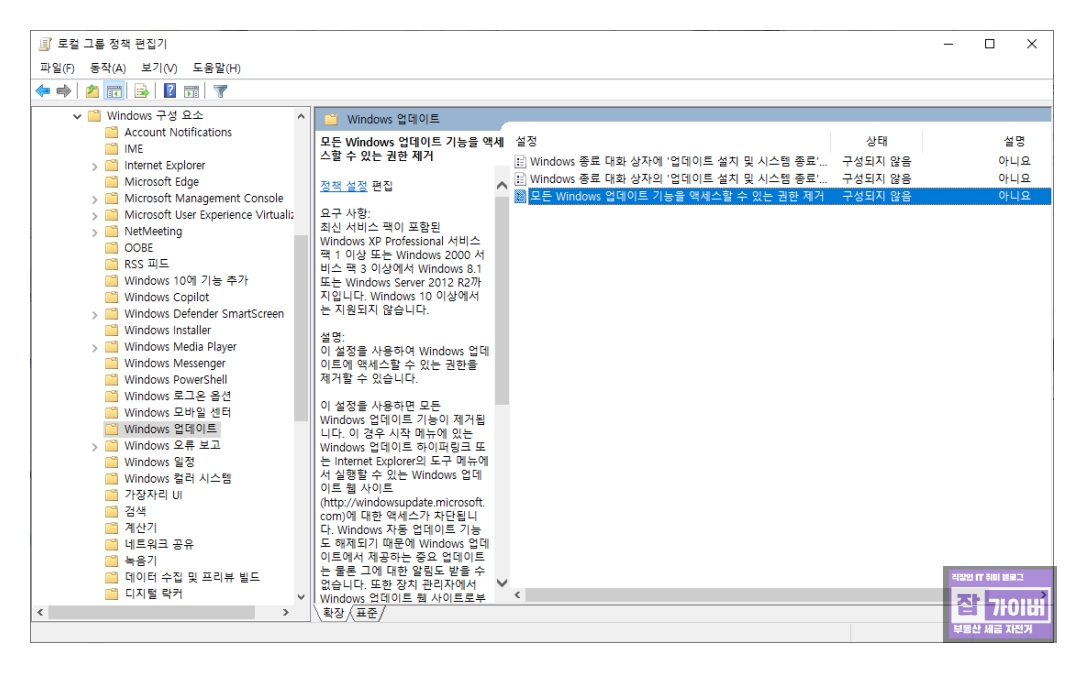
Task: Click the settings list horizontal scrollbar thumb
Action: point(734,596)
